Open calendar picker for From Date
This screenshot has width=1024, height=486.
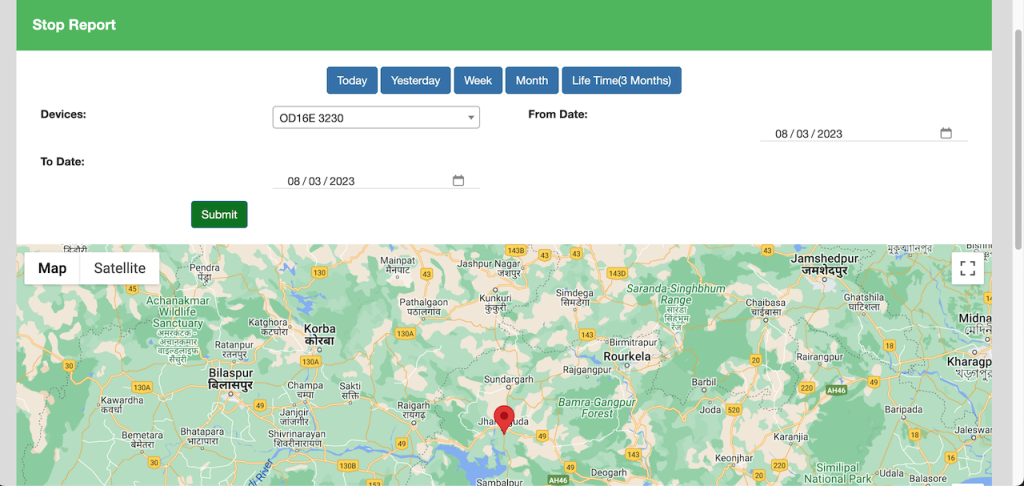pyautogui.click(x=946, y=134)
